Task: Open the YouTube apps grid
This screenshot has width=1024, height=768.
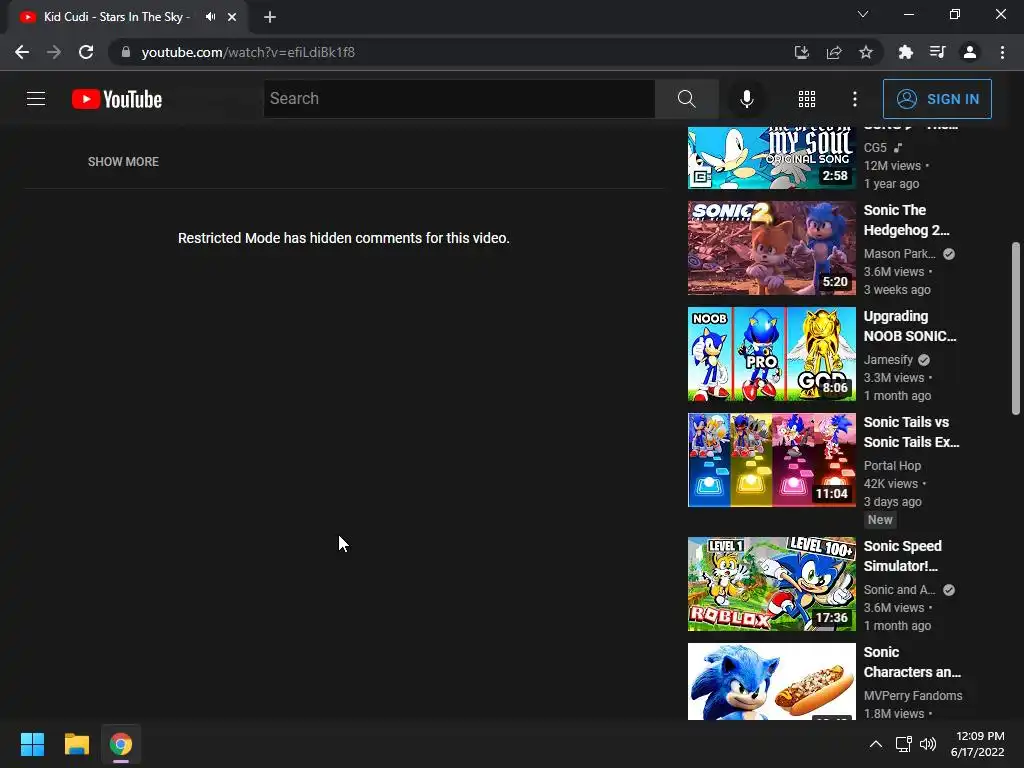Action: click(807, 99)
